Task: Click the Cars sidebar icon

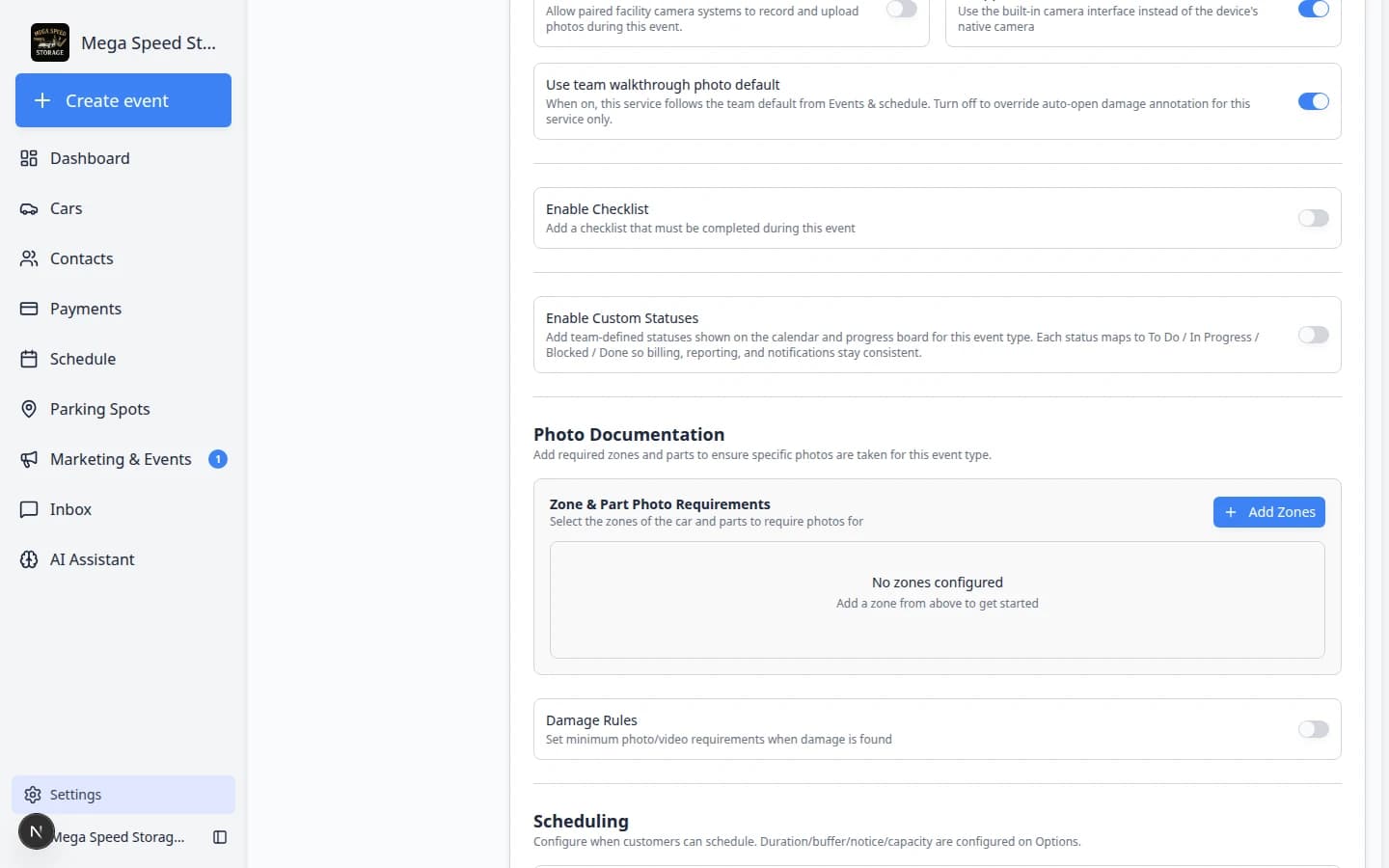Action: 29,208
